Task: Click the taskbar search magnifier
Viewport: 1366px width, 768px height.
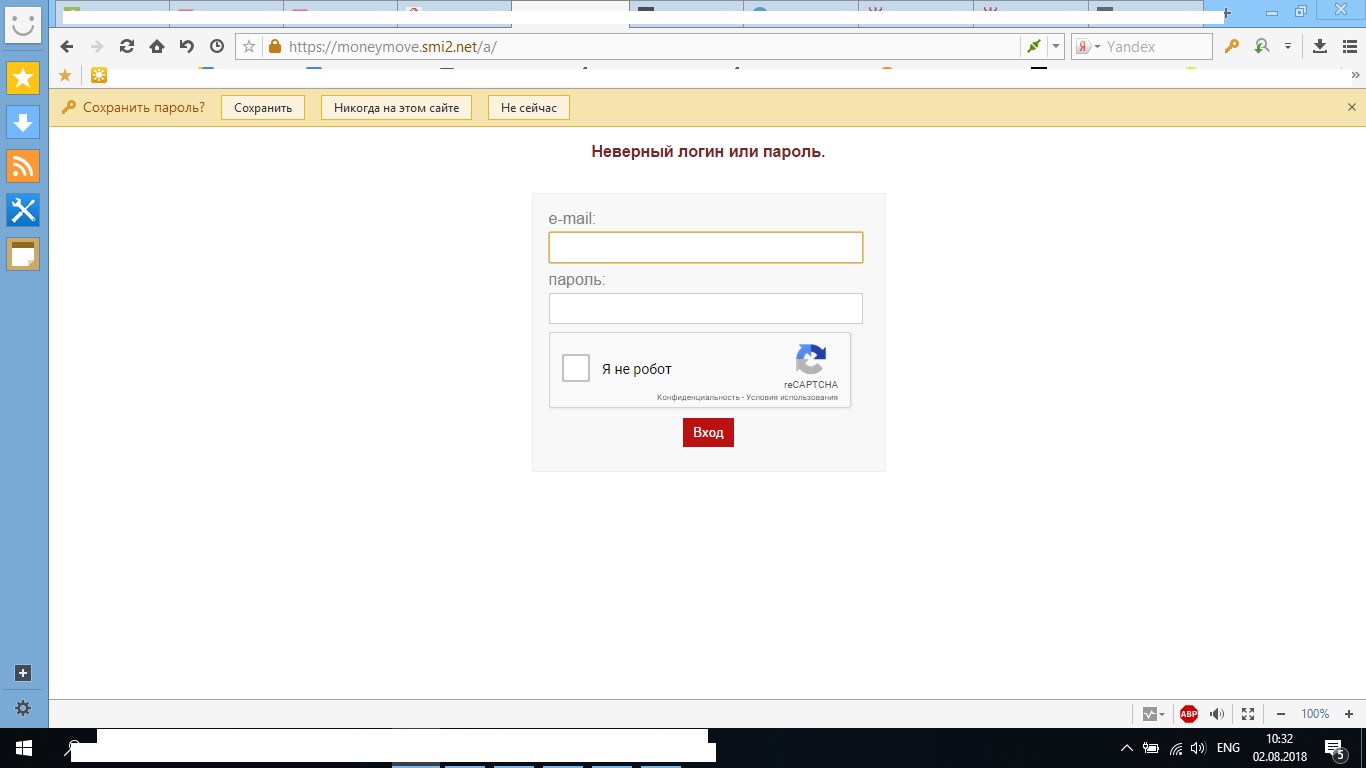Action: [x=73, y=748]
